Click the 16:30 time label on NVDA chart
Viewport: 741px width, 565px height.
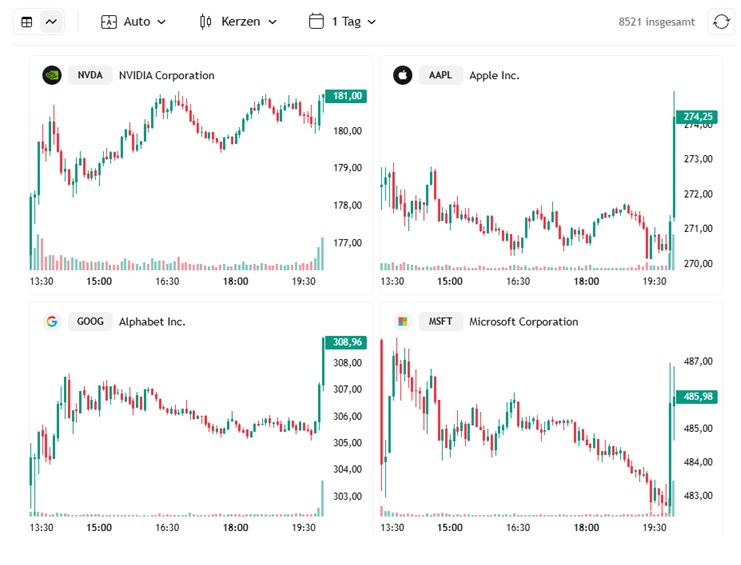(167, 282)
